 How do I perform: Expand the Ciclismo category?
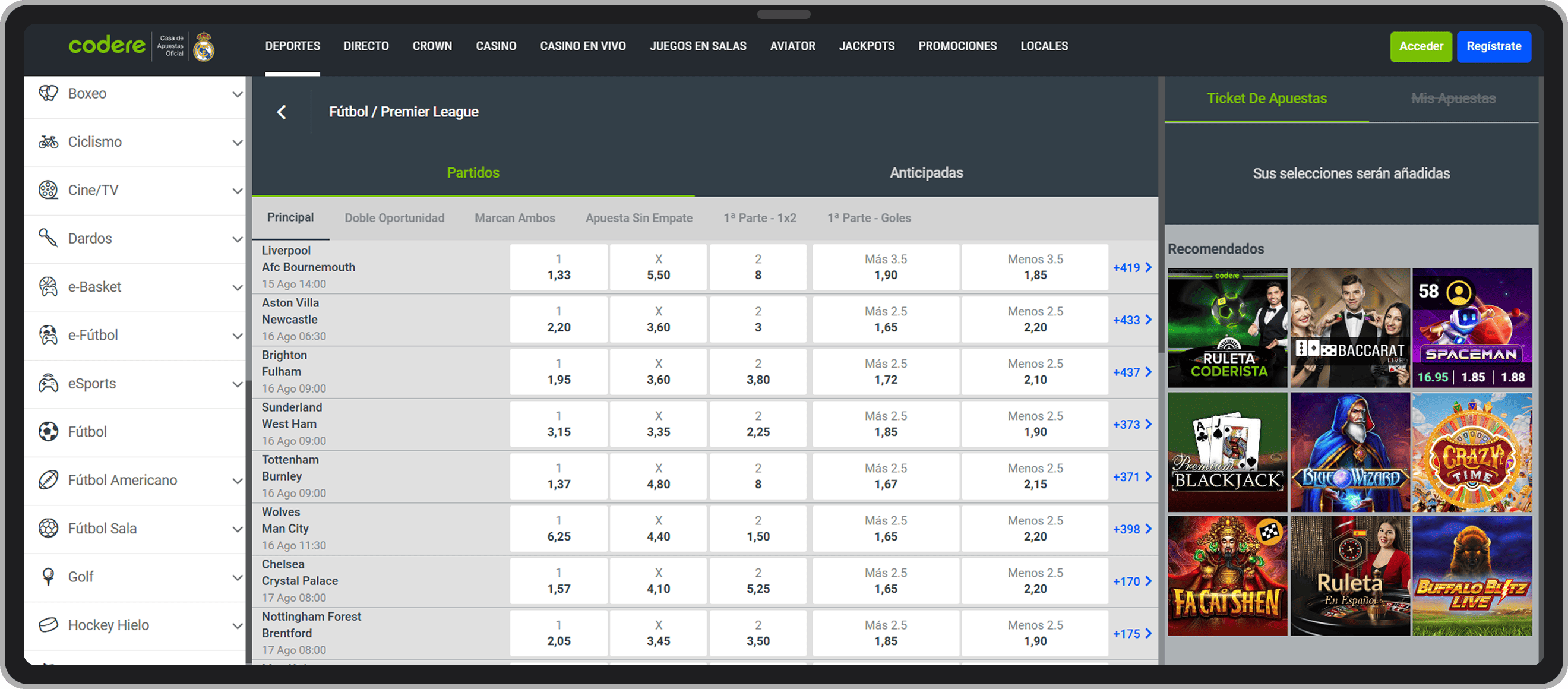tap(238, 143)
